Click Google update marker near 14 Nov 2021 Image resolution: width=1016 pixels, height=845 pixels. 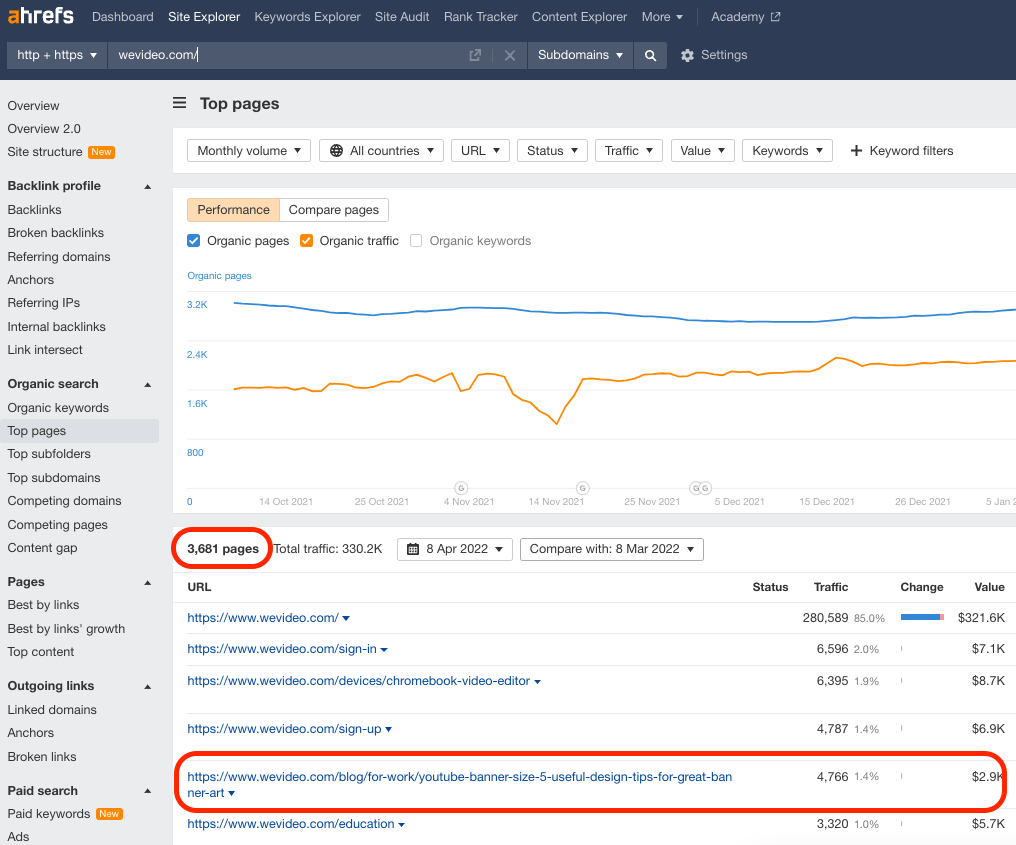[x=583, y=488]
